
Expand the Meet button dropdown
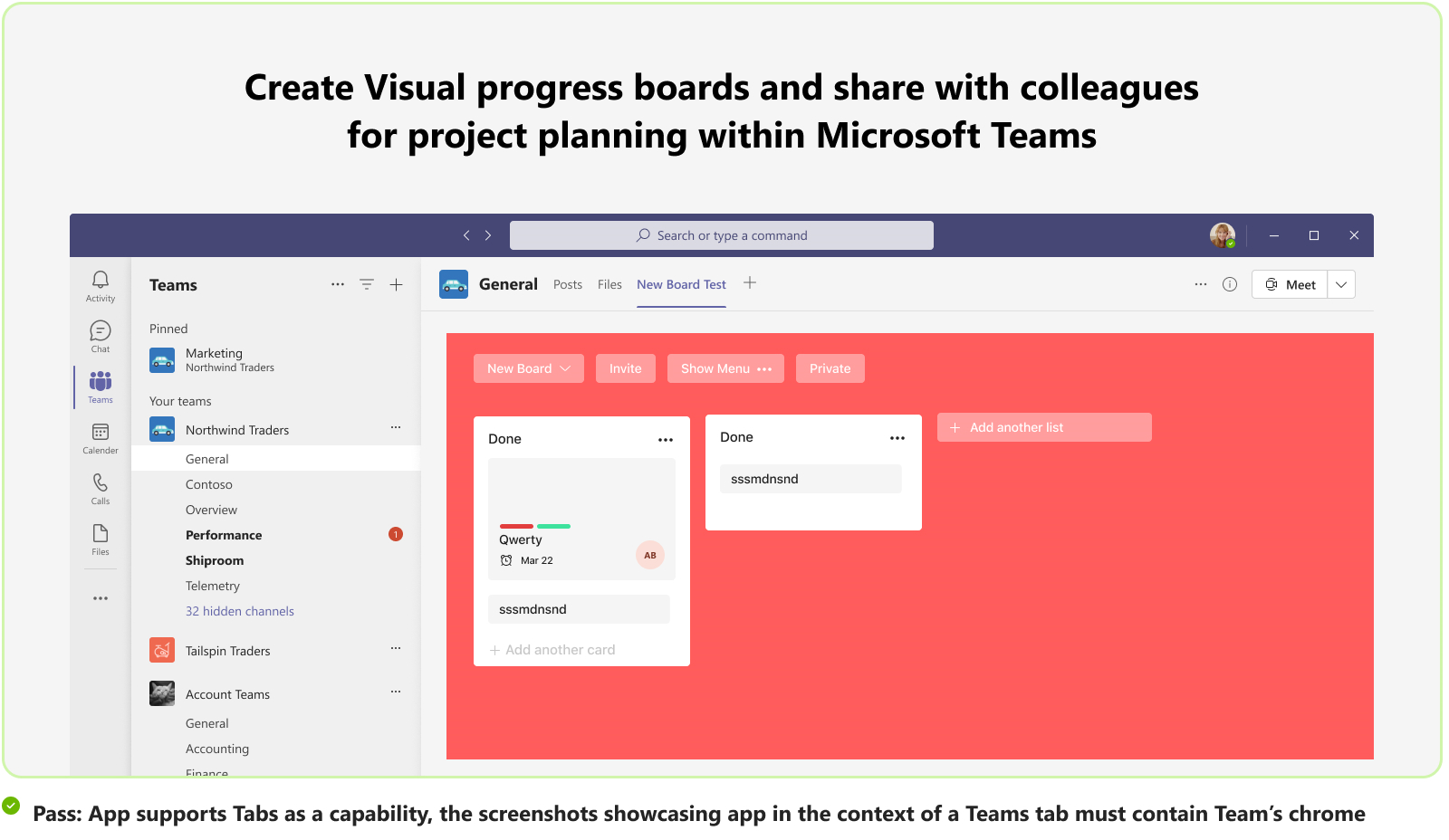1340,283
